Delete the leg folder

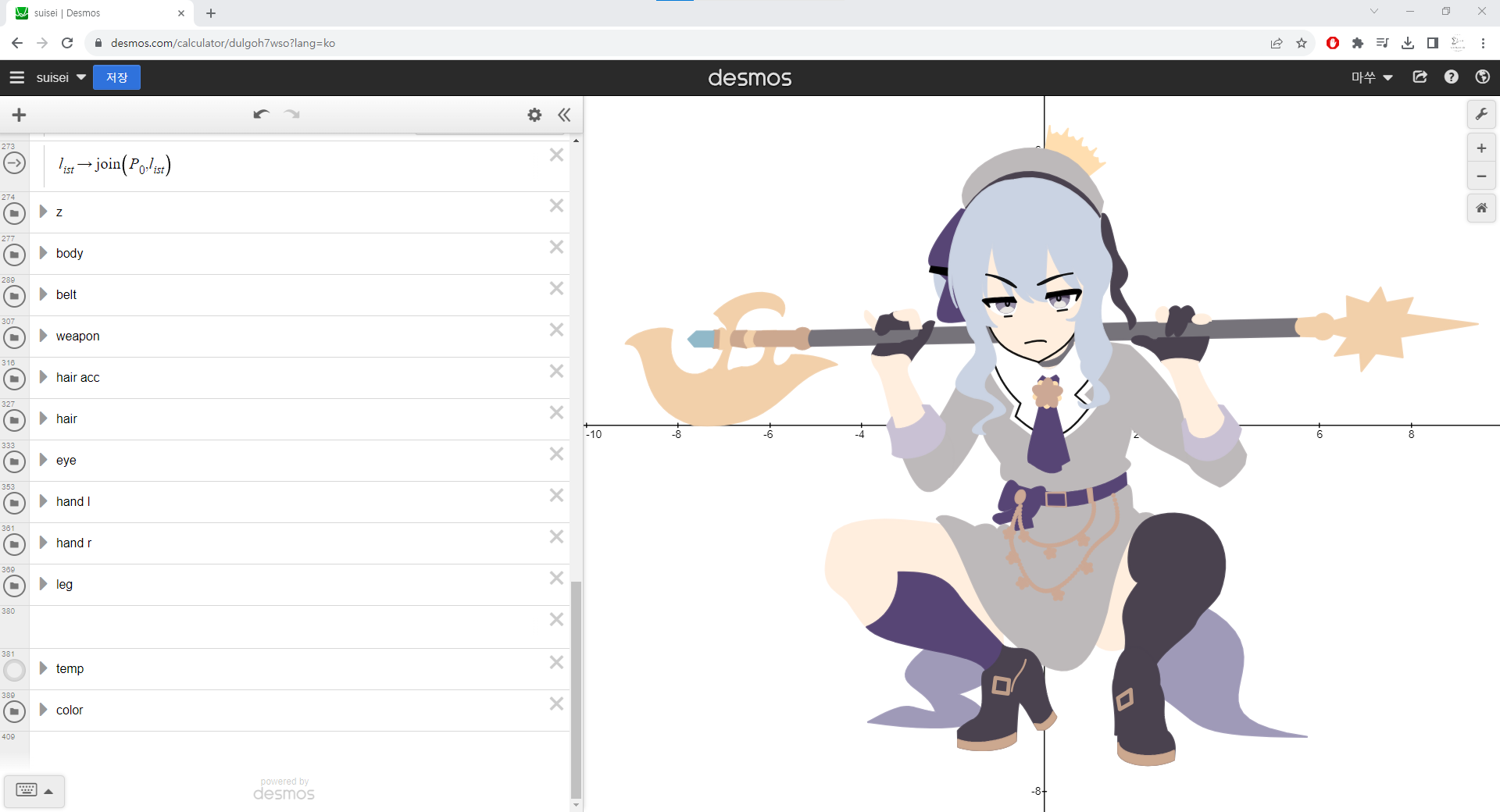pyautogui.click(x=556, y=578)
